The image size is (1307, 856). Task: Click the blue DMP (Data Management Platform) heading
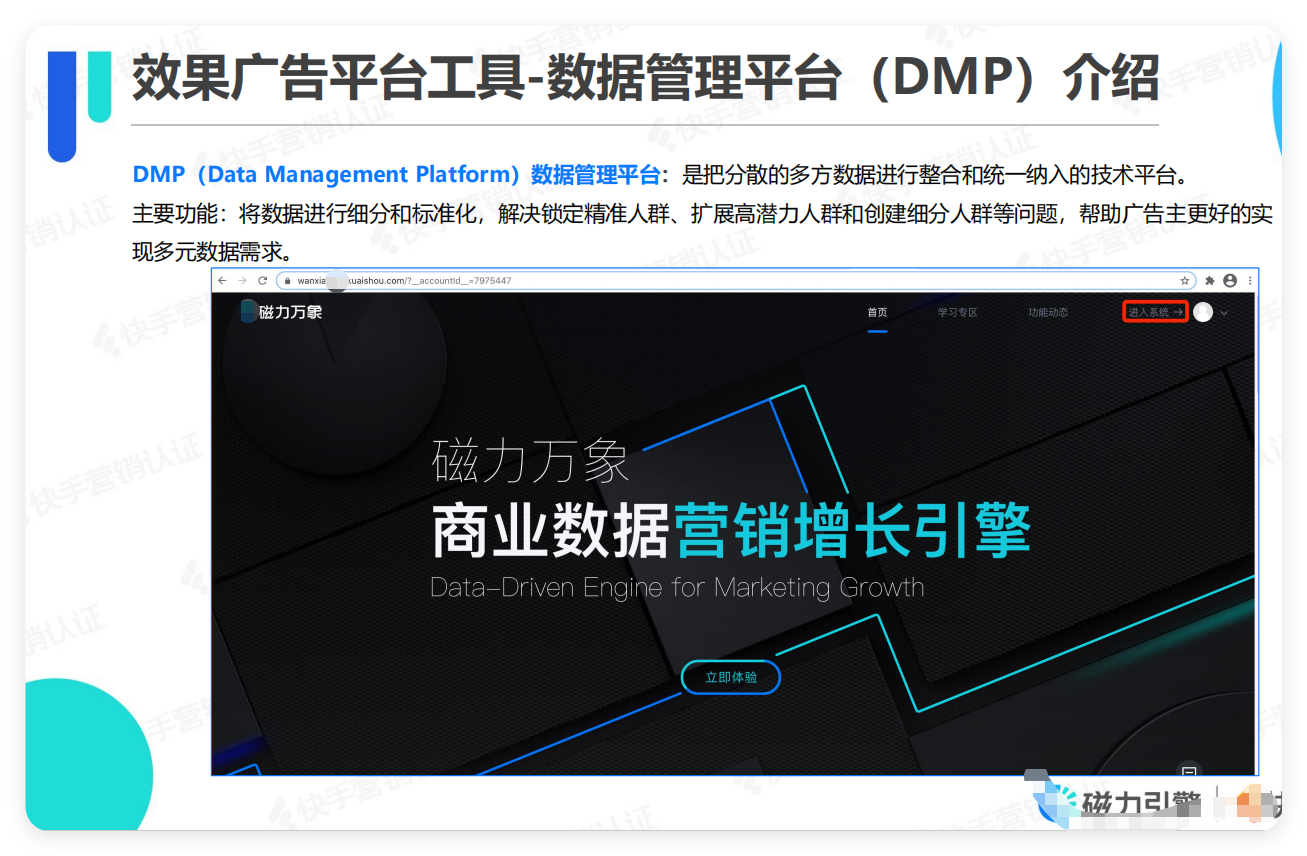tap(396, 175)
